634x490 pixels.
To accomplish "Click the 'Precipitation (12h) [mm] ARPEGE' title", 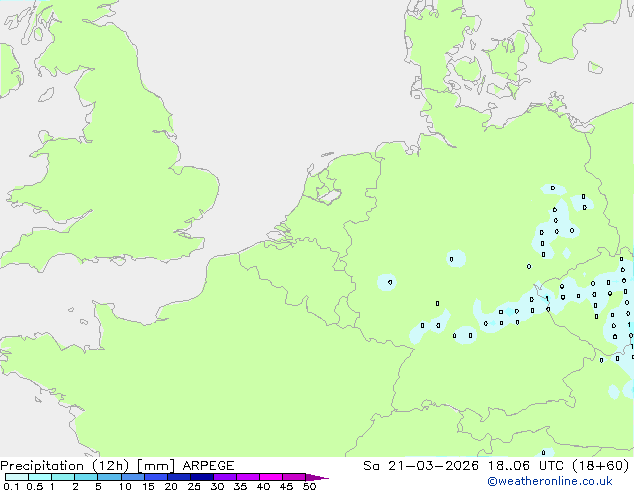I will pos(117,466).
